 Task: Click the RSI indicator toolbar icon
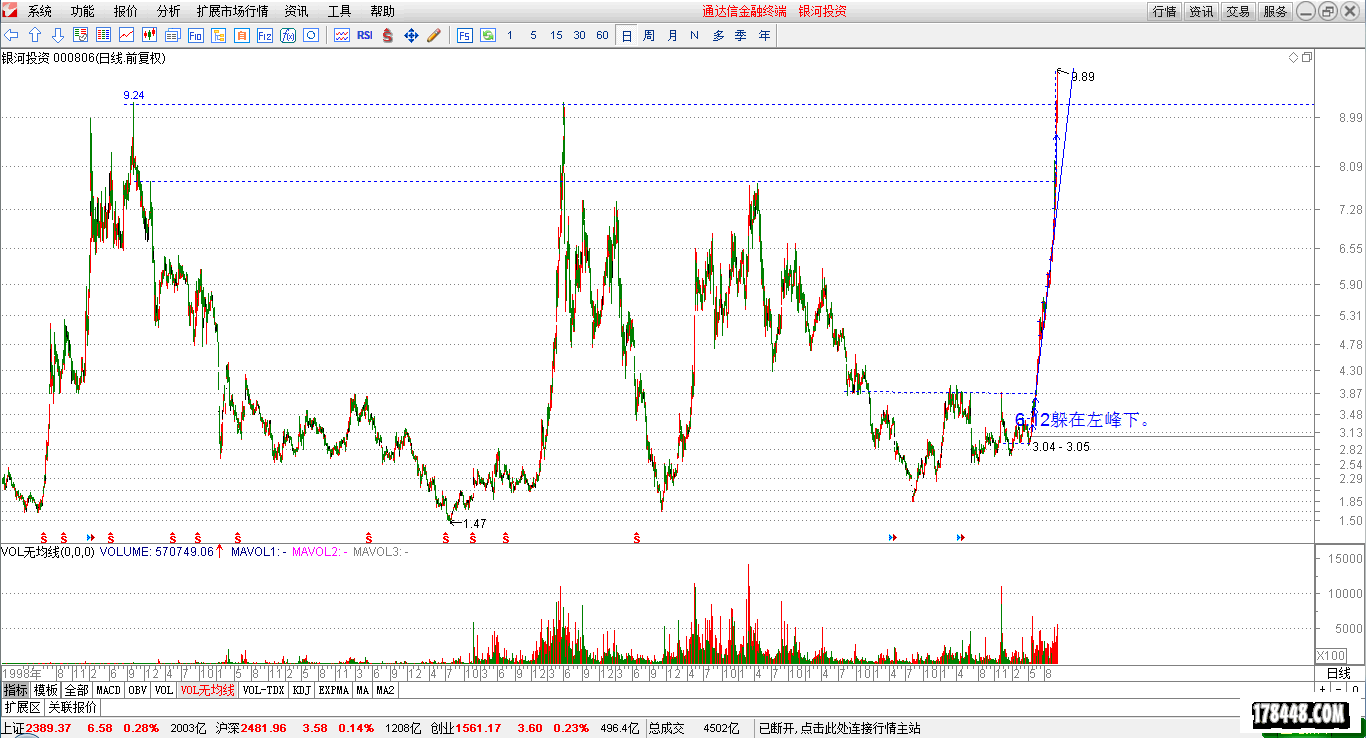pyautogui.click(x=365, y=35)
